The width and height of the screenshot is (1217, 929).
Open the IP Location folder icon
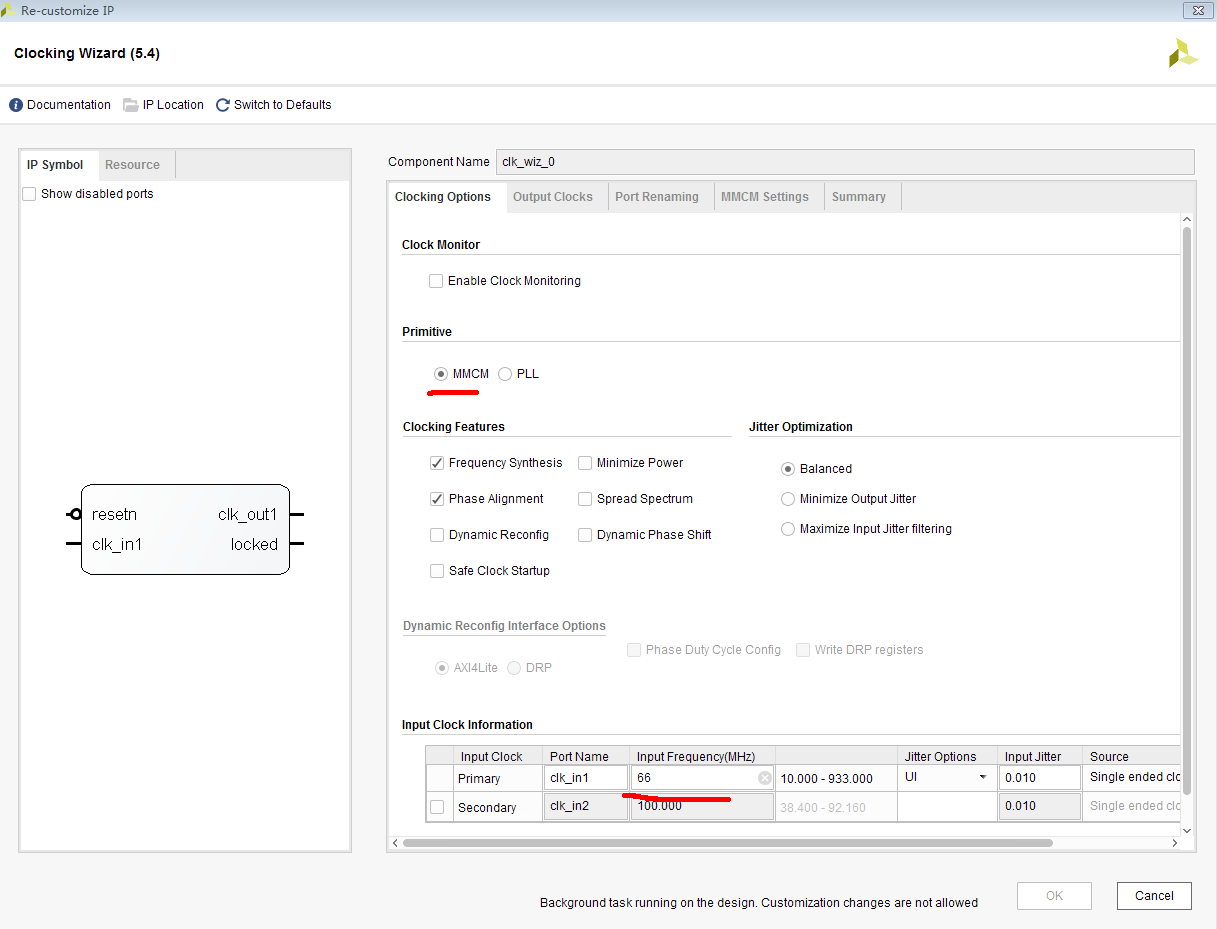(131, 104)
